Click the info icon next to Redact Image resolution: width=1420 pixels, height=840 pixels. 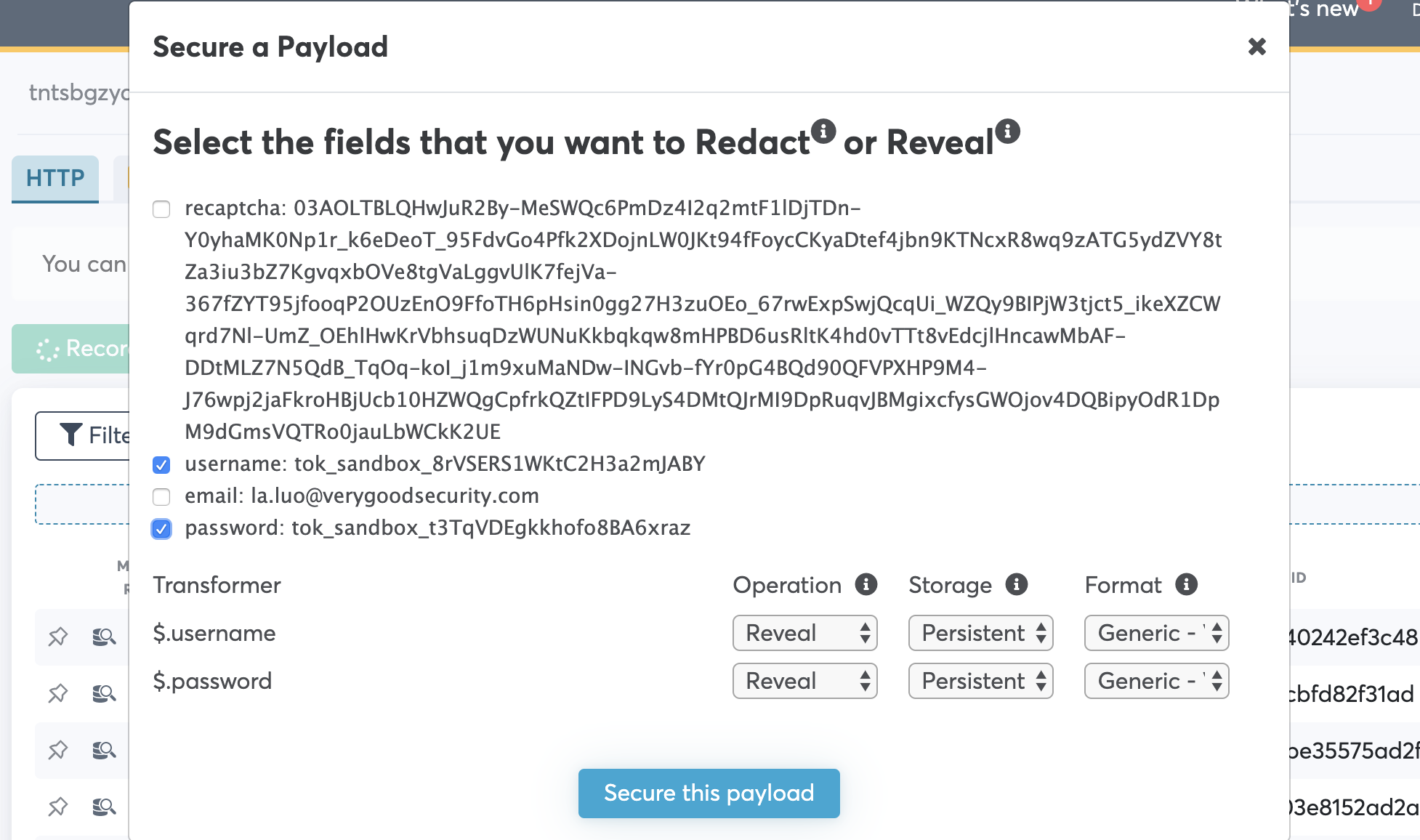click(823, 132)
